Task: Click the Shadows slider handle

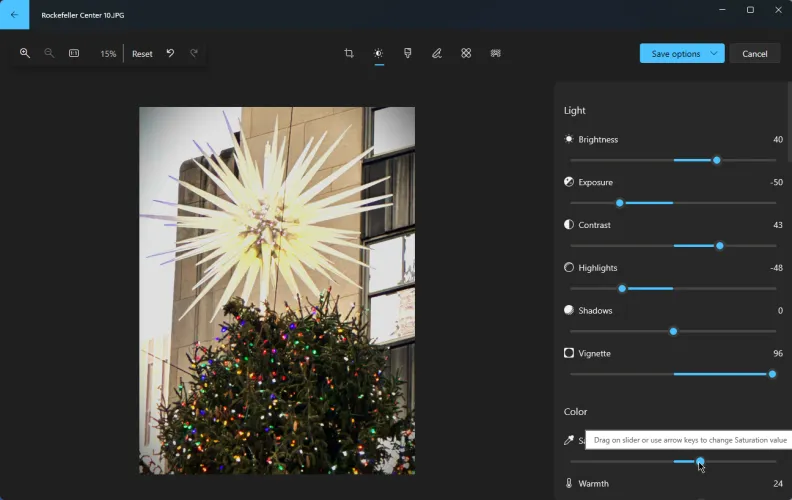Action: pyautogui.click(x=673, y=331)
